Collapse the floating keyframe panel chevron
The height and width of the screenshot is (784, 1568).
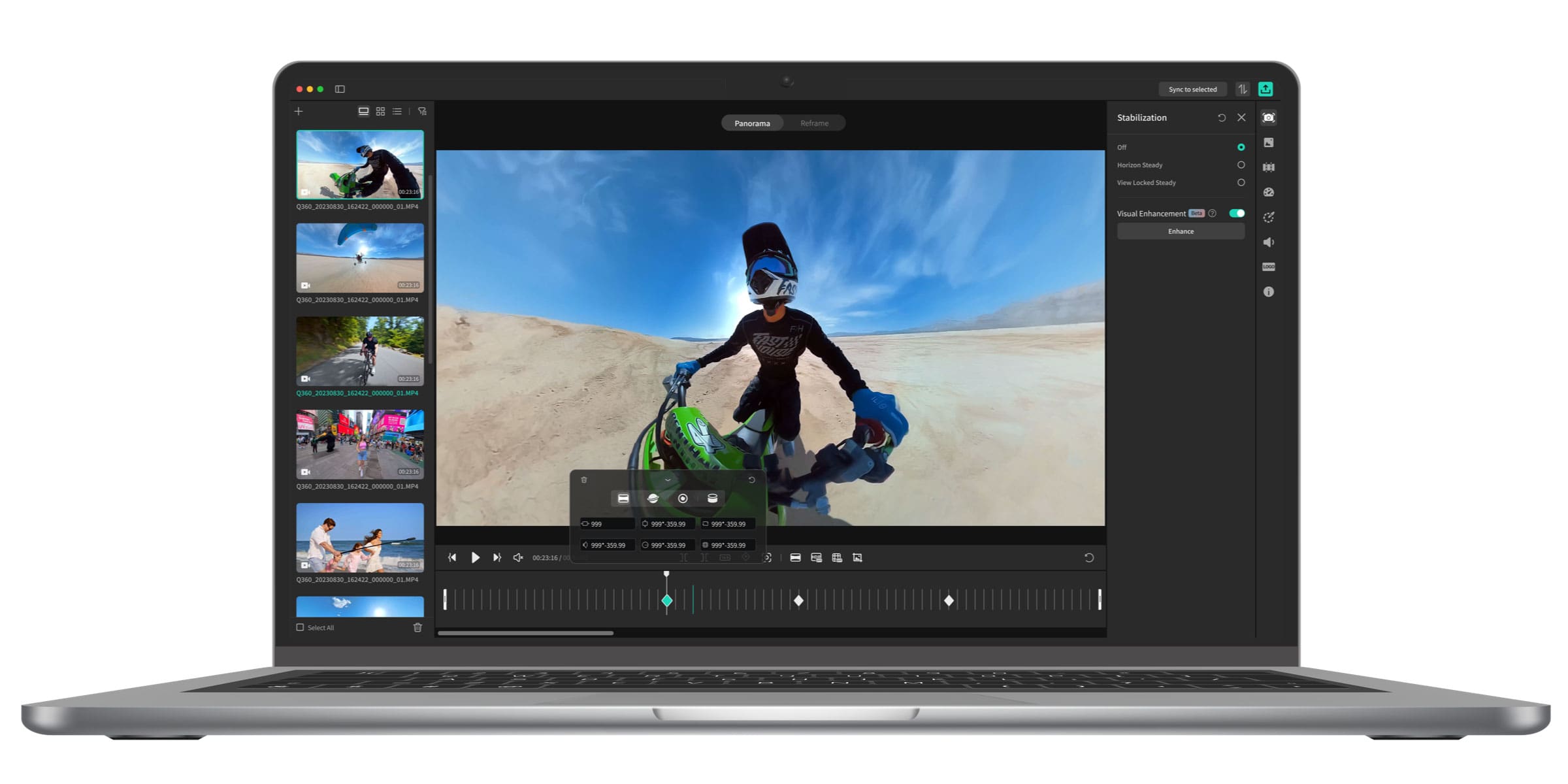click(668, 480)
